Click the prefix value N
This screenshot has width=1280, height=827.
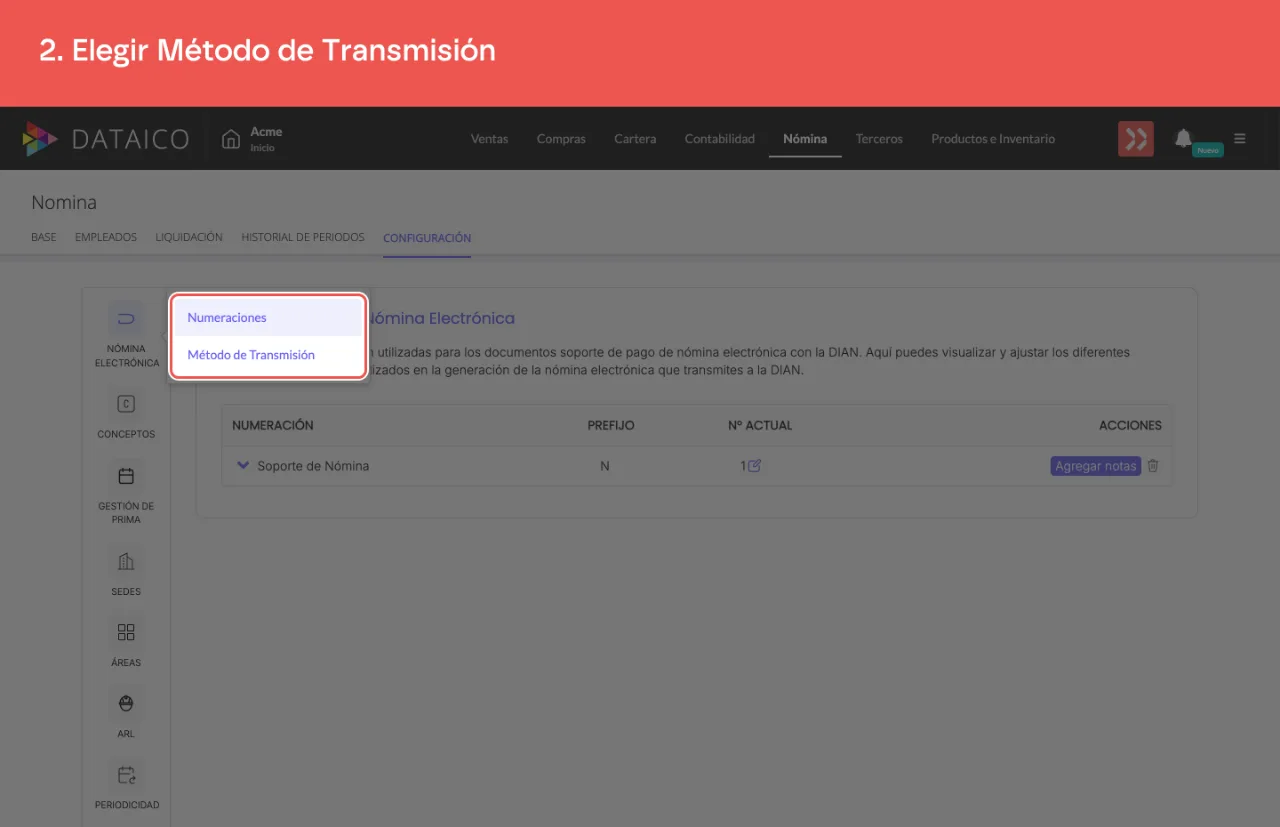pos(605,466)
